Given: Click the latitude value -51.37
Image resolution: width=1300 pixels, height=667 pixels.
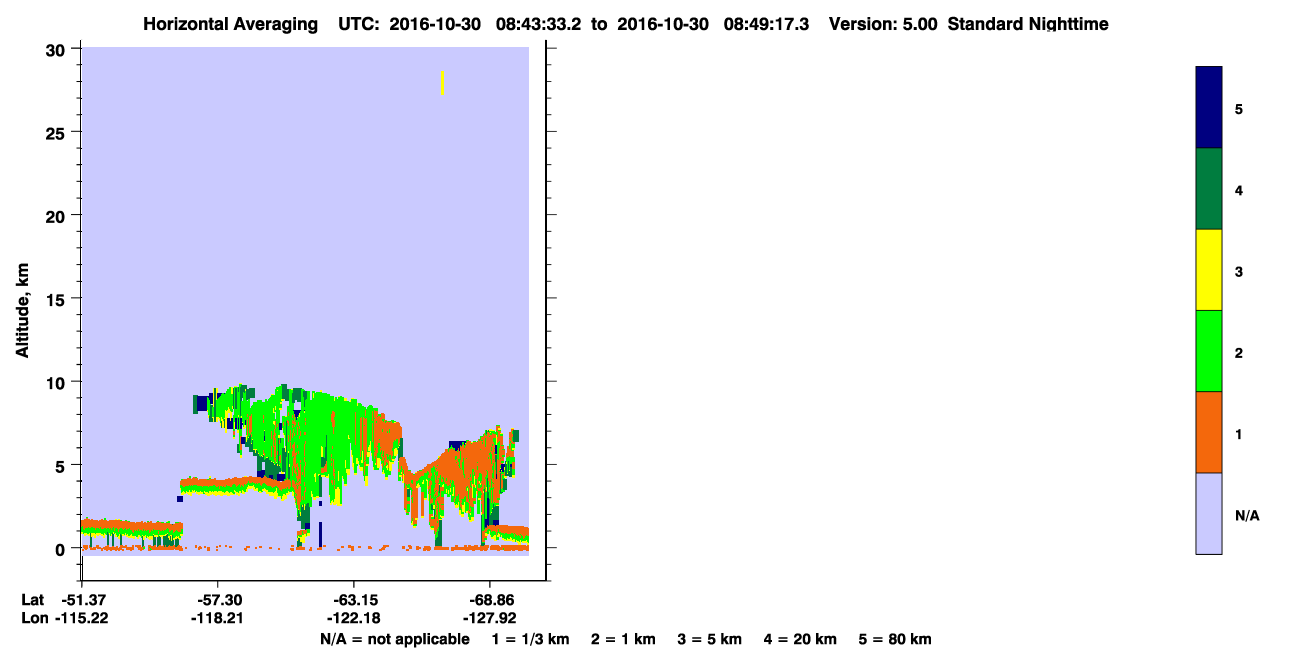Looking at the screenshot, I should [82, 599].
